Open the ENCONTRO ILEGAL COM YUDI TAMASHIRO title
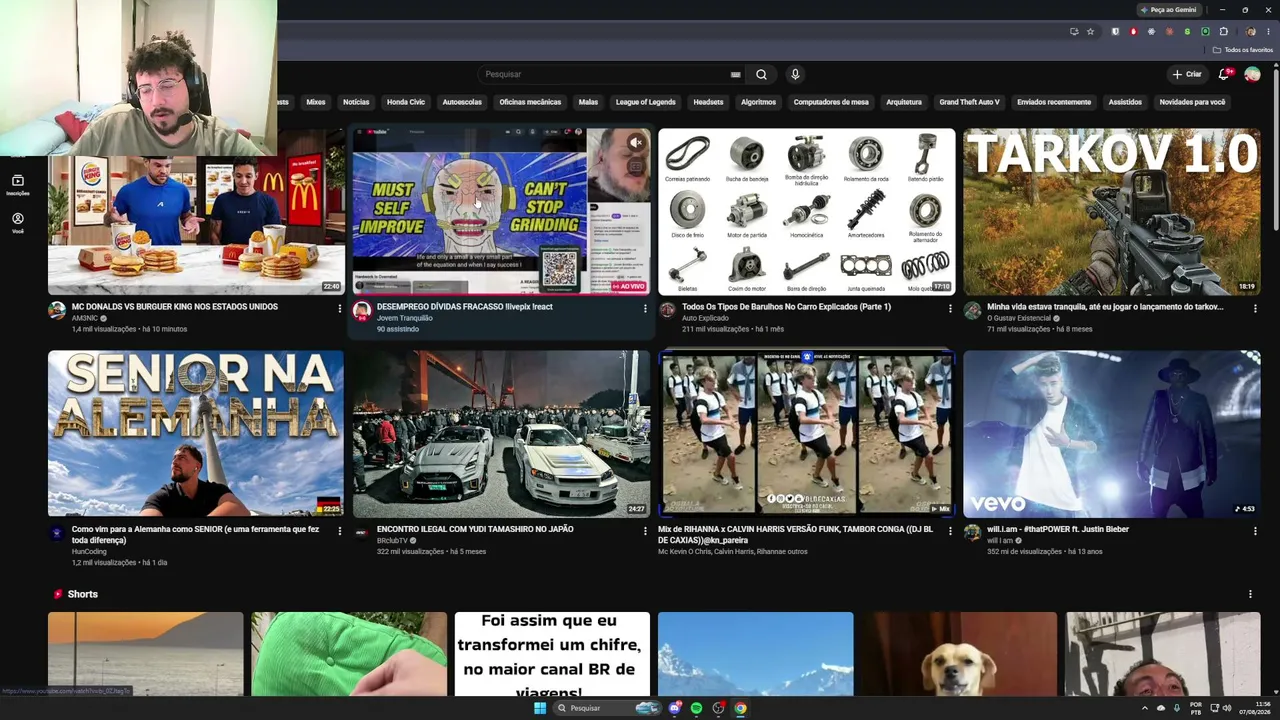The width and height of the screenshot is (1280, 720). [x=475, y=529]
